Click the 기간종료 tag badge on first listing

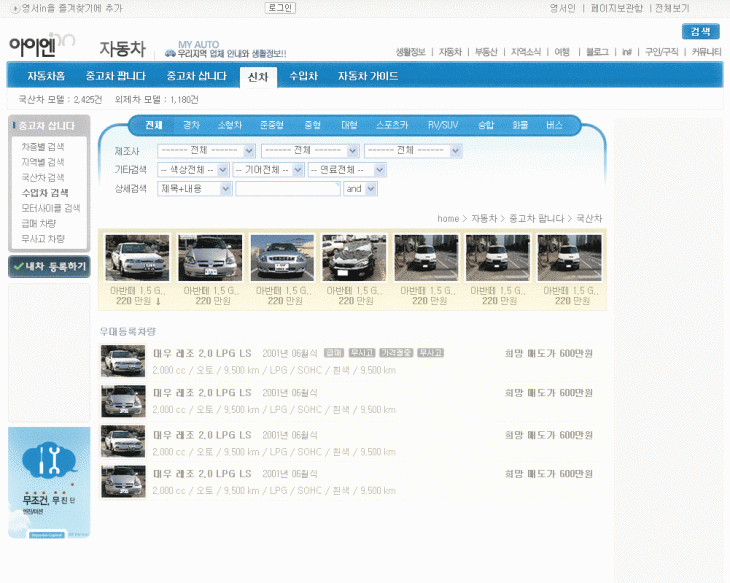pyautogui.click(x=396, y=353)
